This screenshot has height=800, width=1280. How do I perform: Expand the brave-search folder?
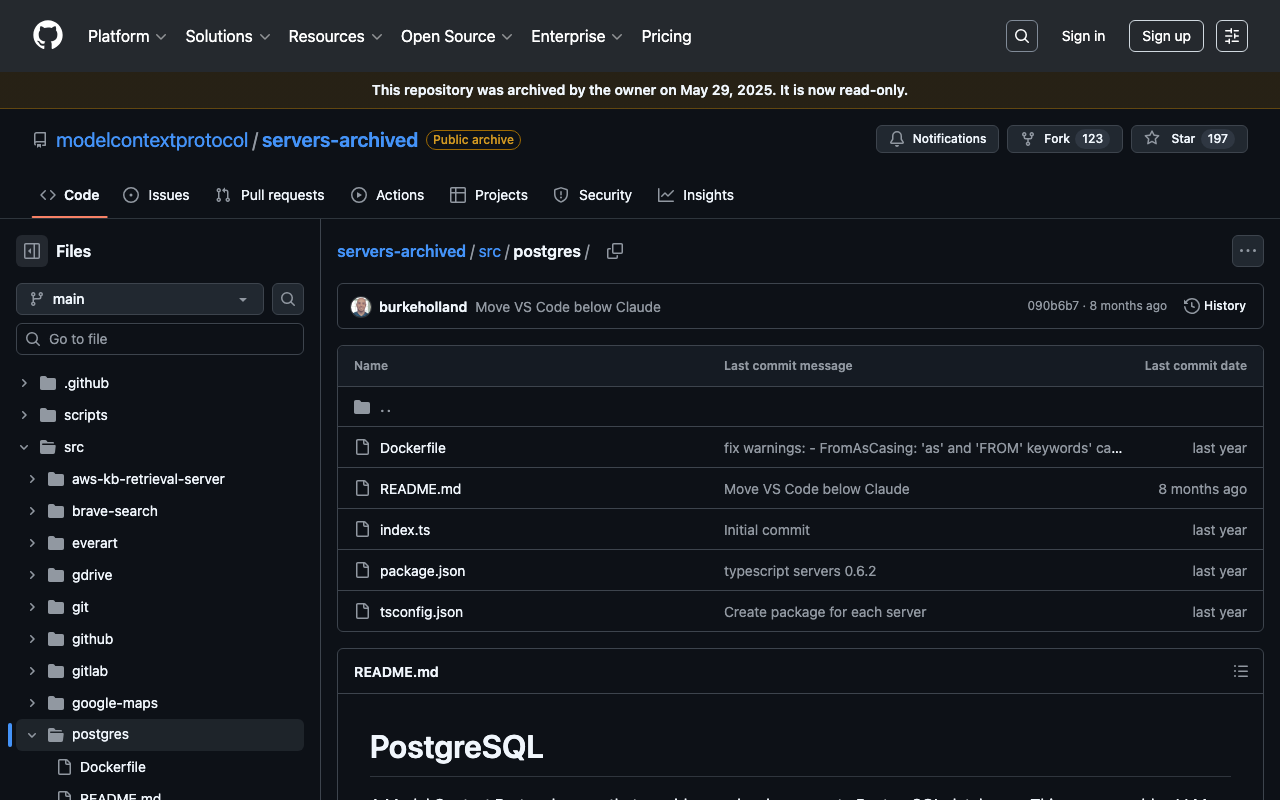32,511
